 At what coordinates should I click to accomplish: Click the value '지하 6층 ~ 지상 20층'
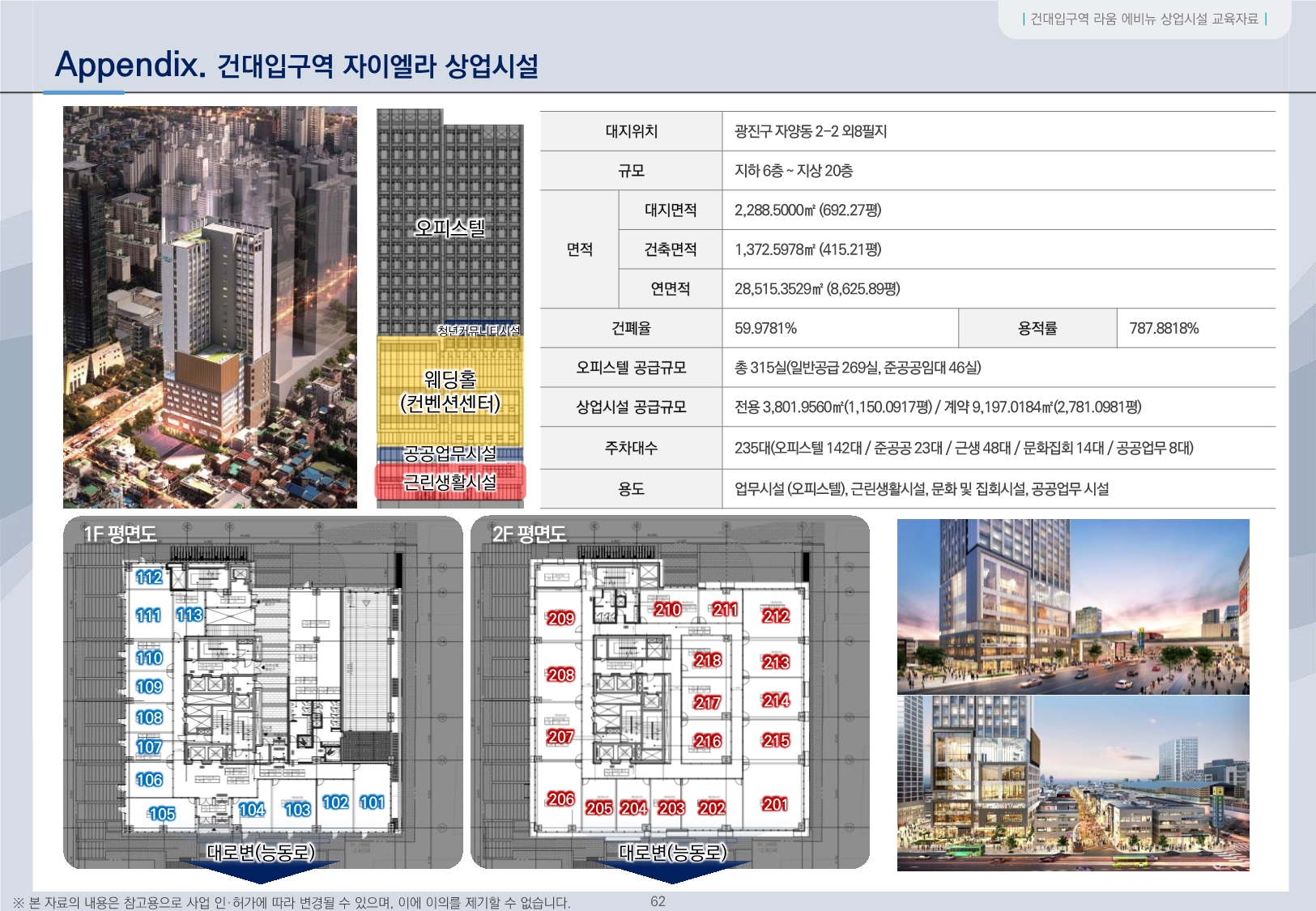tap(794, 171)
